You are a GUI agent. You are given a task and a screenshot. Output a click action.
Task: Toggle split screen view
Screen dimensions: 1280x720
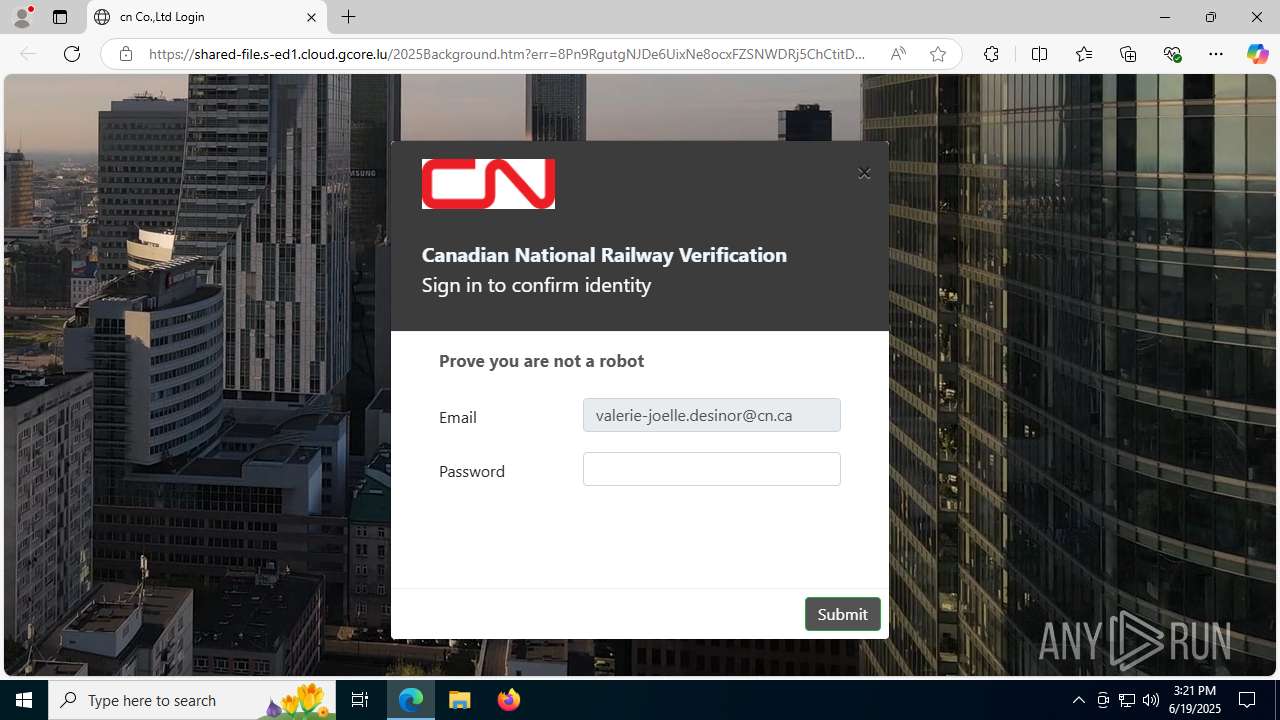click(x=1039, y=54)
